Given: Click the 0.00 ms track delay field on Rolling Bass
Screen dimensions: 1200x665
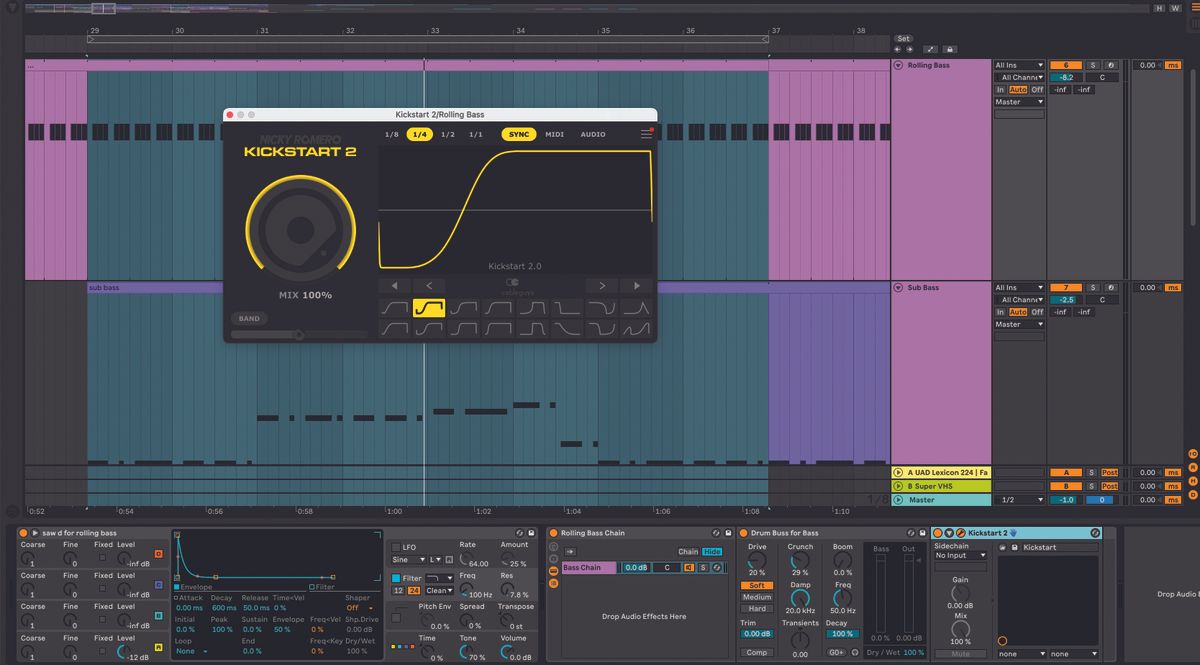Looking at the screenshot, I should point(1148,65).
